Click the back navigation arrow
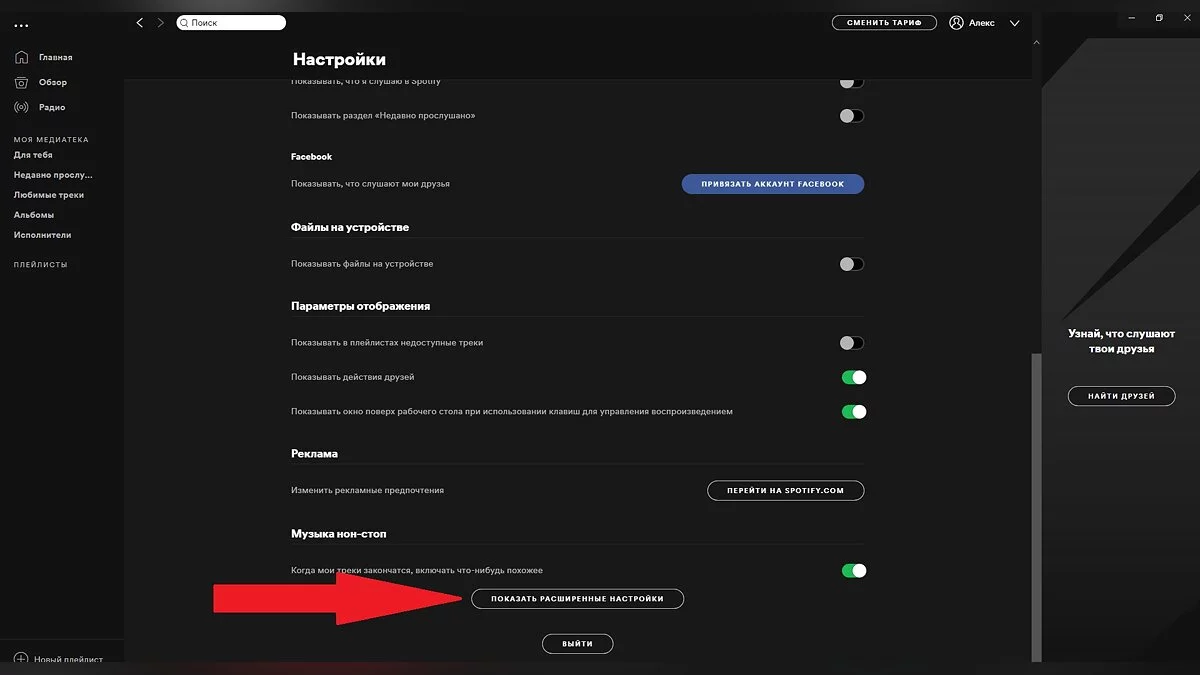1200x675 pixels. click(x=139, y=22)
